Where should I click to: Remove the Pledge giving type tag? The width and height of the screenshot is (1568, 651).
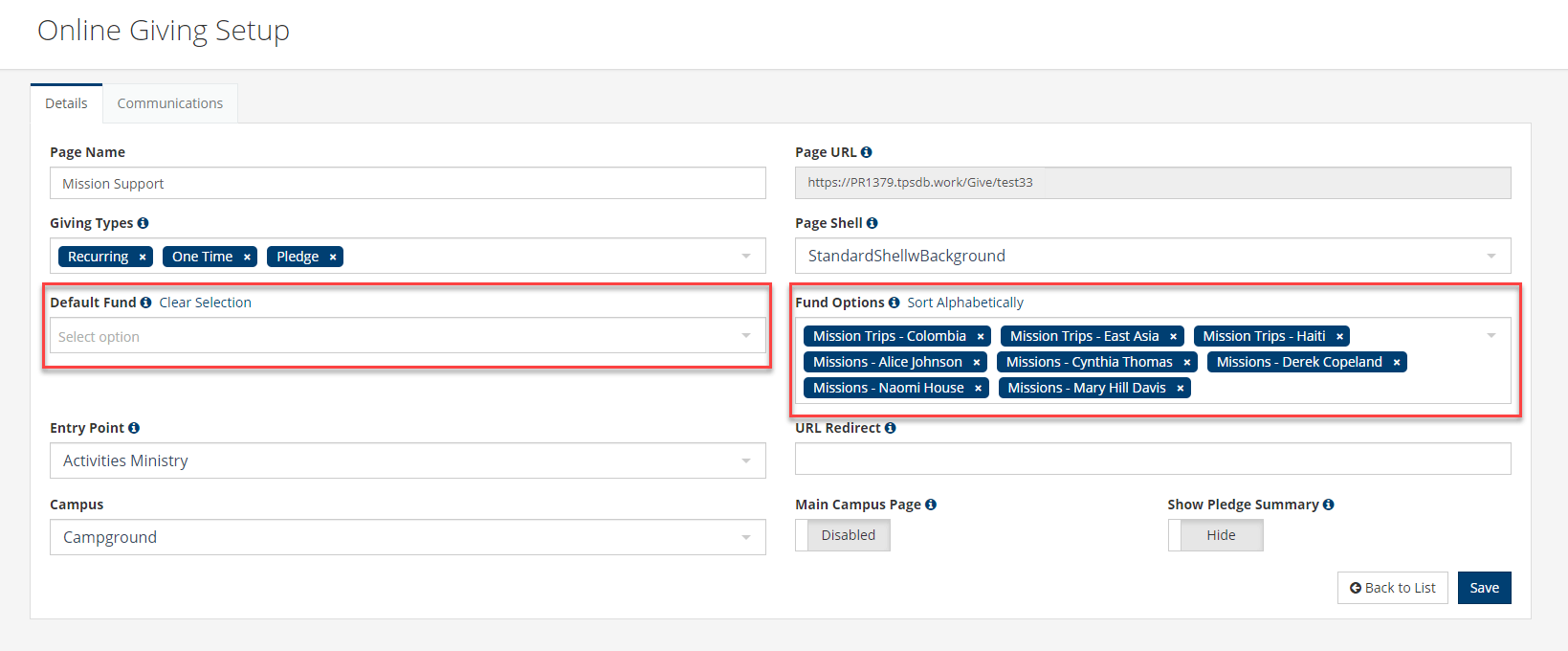[x=333, y=257]
